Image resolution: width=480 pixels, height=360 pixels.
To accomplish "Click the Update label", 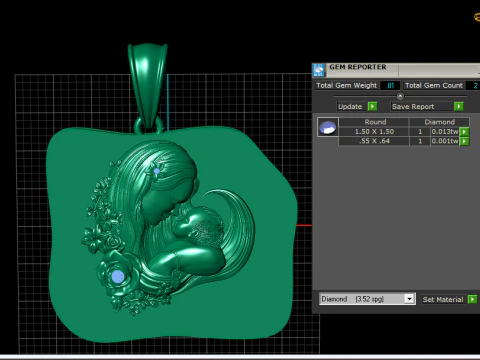I will (x=350, y=107).
